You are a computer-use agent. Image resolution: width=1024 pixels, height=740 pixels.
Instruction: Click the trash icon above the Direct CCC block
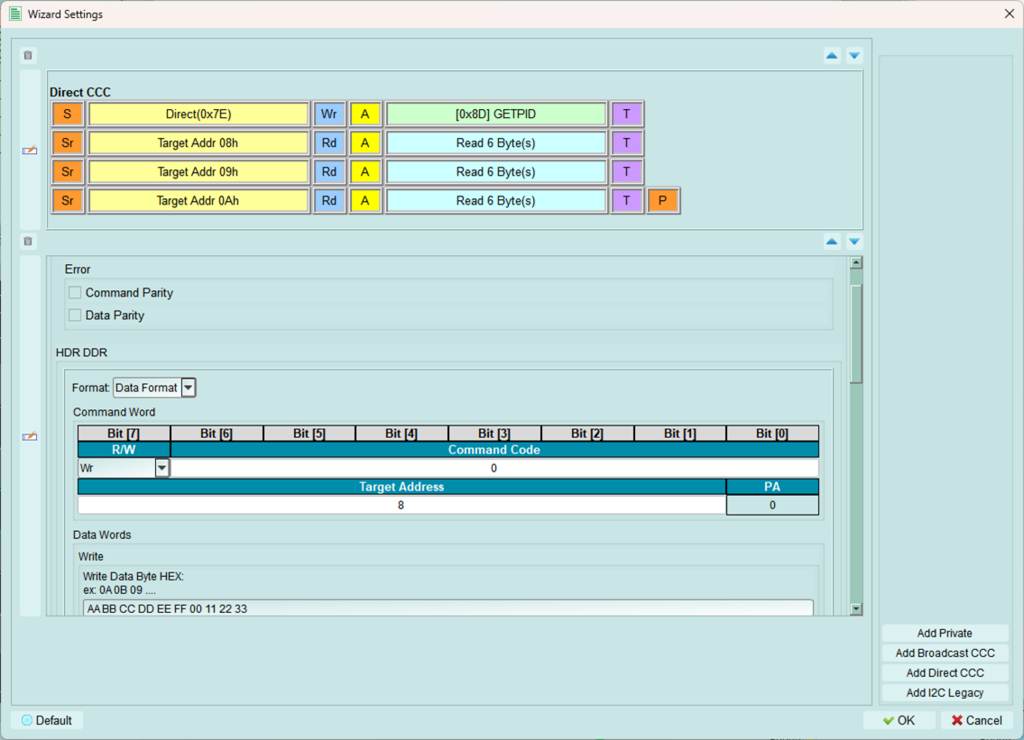coord(28,56)
